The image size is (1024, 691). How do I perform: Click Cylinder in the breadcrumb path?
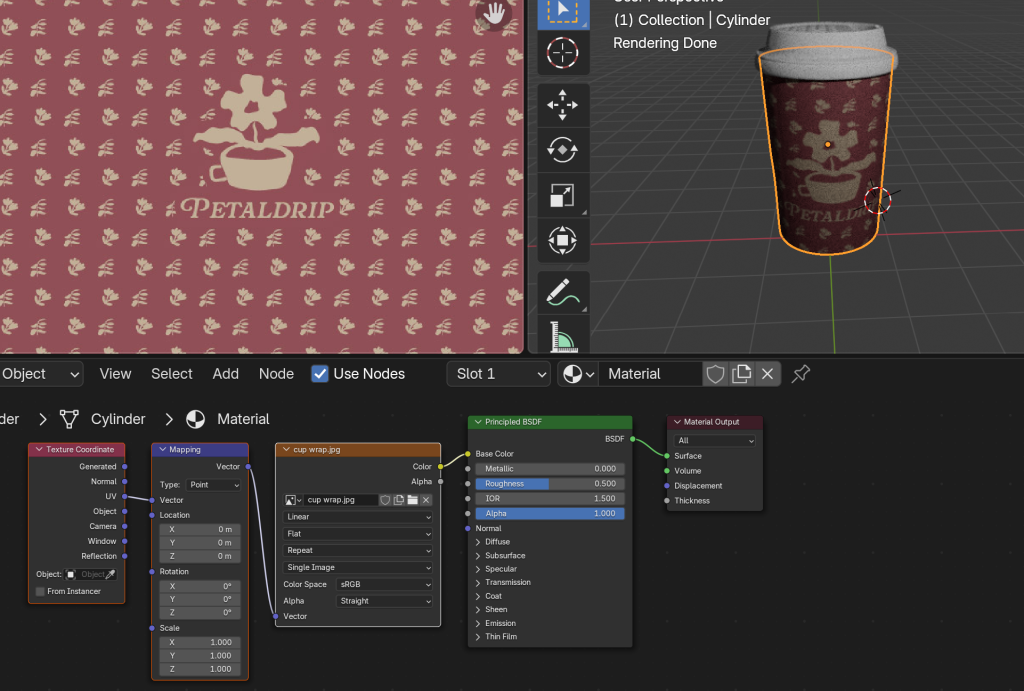118,419
